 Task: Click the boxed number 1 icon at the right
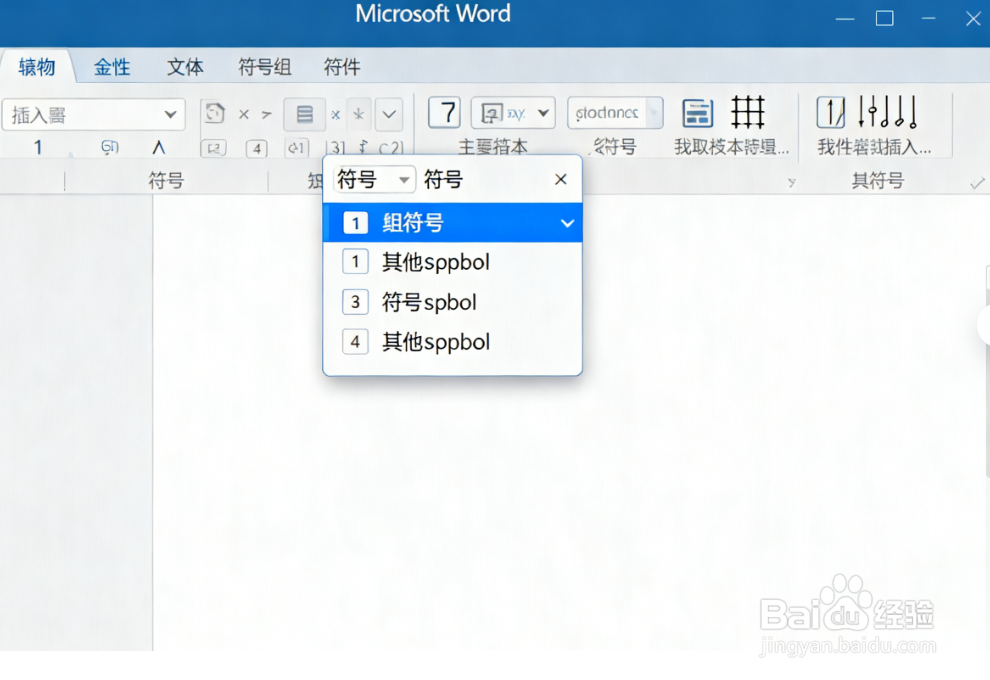(x=831, y=112)
